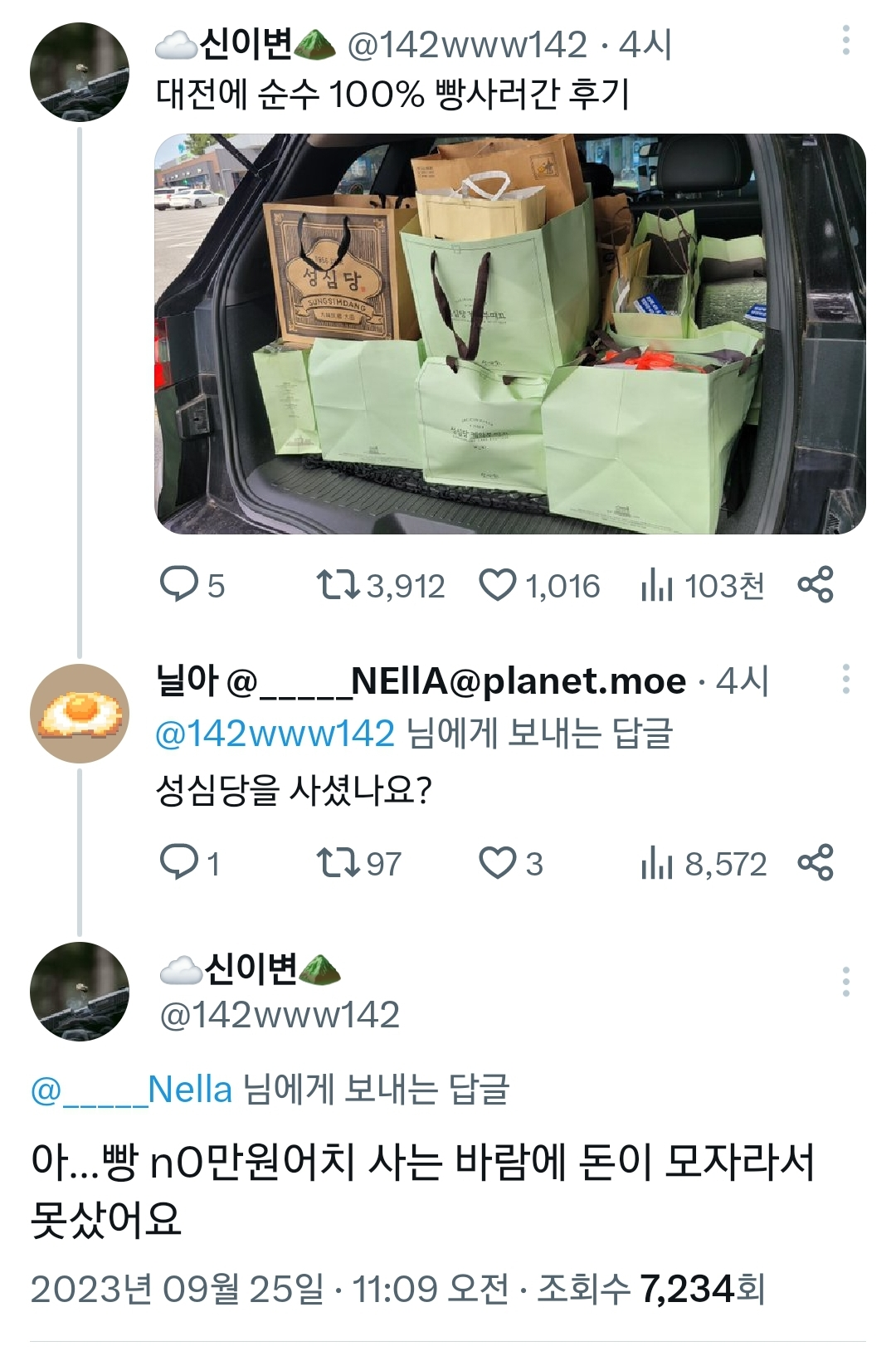This screenshot has height=1351, width=896.
Task: Tap the 2023년 09월 25일 timestamp
Action: [177, 1289]
